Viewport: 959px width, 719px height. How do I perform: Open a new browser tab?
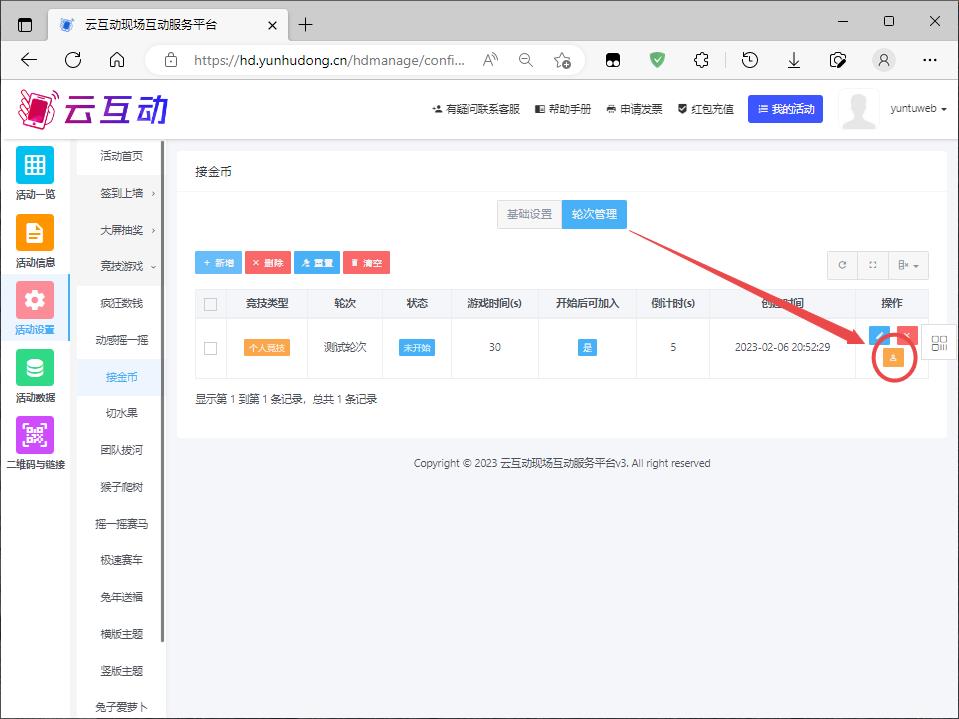305,25
